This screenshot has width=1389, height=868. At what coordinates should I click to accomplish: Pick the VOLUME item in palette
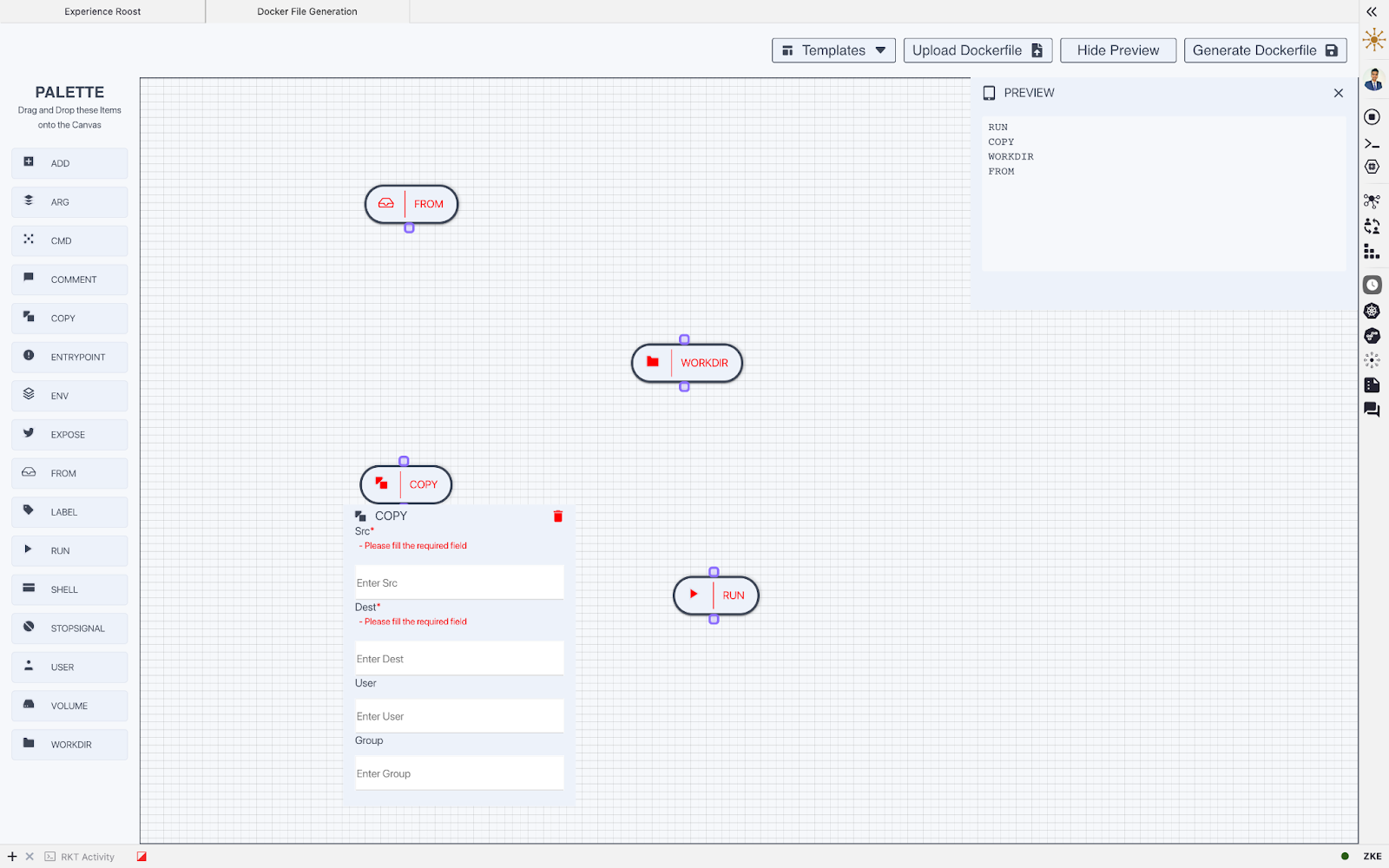[x=69, y=706]
